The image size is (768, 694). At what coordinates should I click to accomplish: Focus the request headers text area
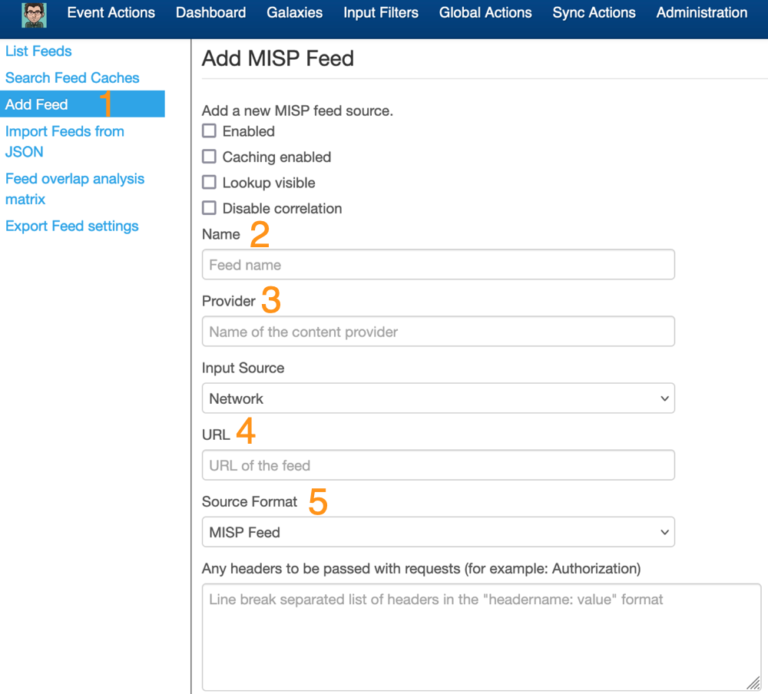pos(482,637)
